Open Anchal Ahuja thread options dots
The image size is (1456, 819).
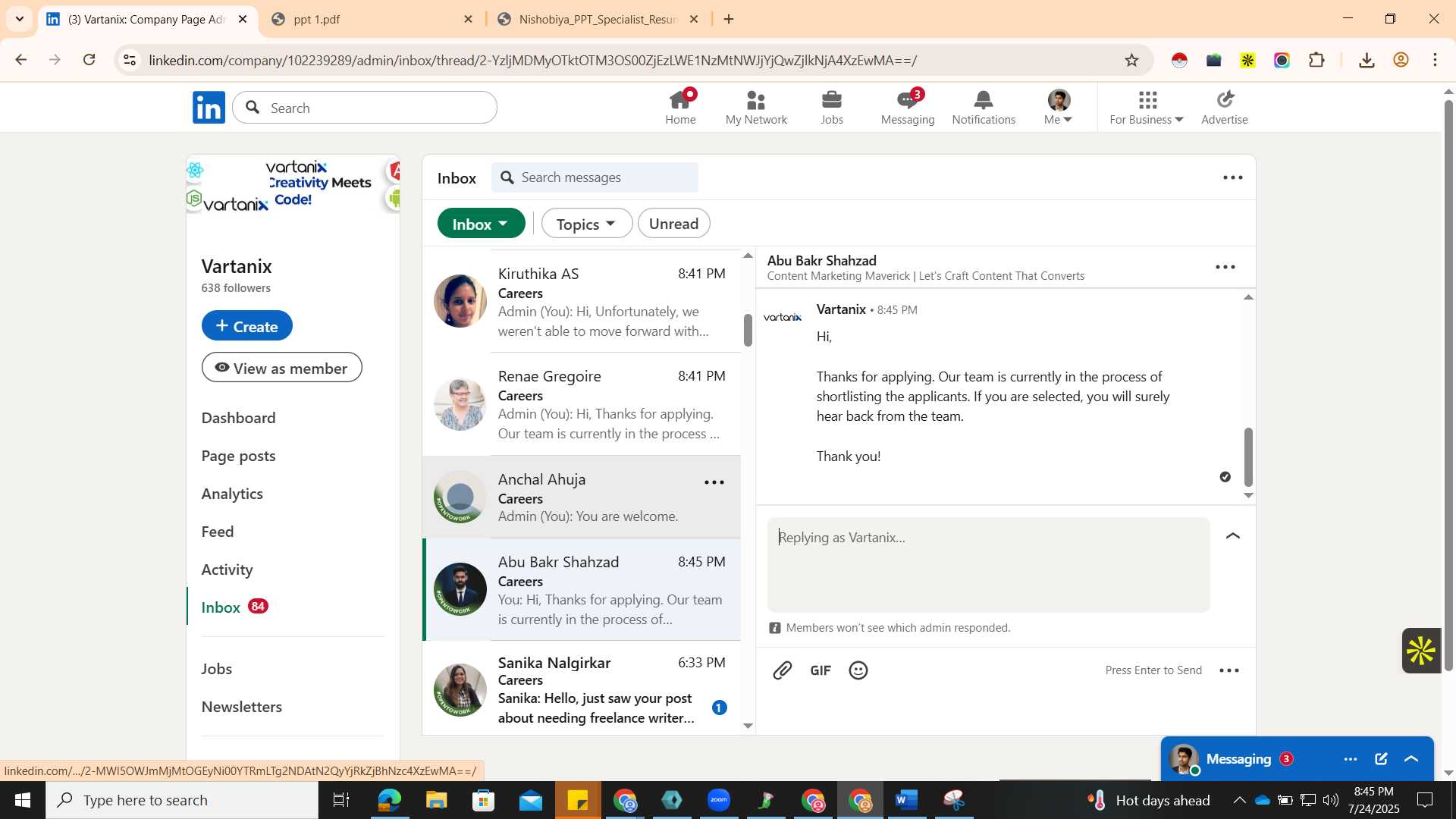tap(714, 482)
